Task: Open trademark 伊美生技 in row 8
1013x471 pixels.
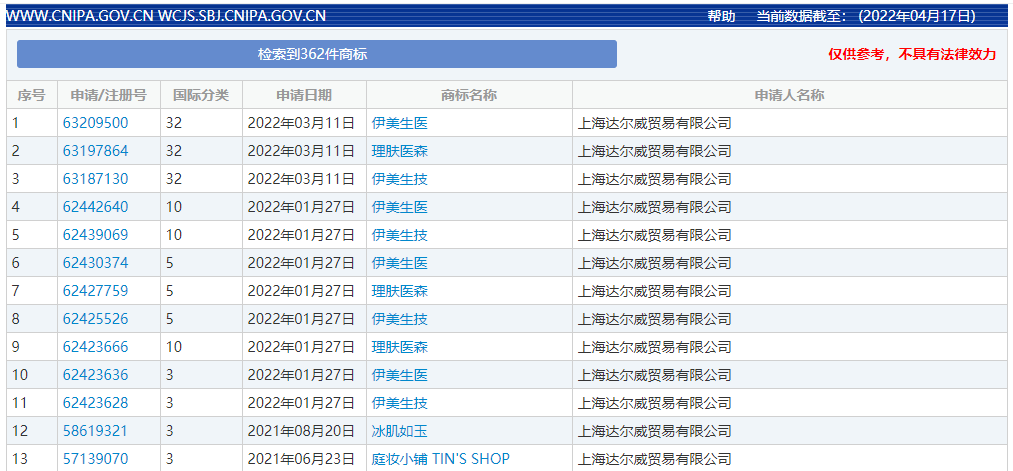Action: click(x=400, y=319)
